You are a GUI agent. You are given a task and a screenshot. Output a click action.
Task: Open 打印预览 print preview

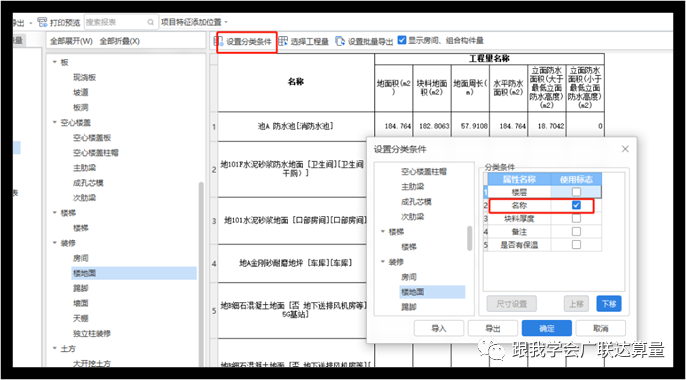coord(59,22)
